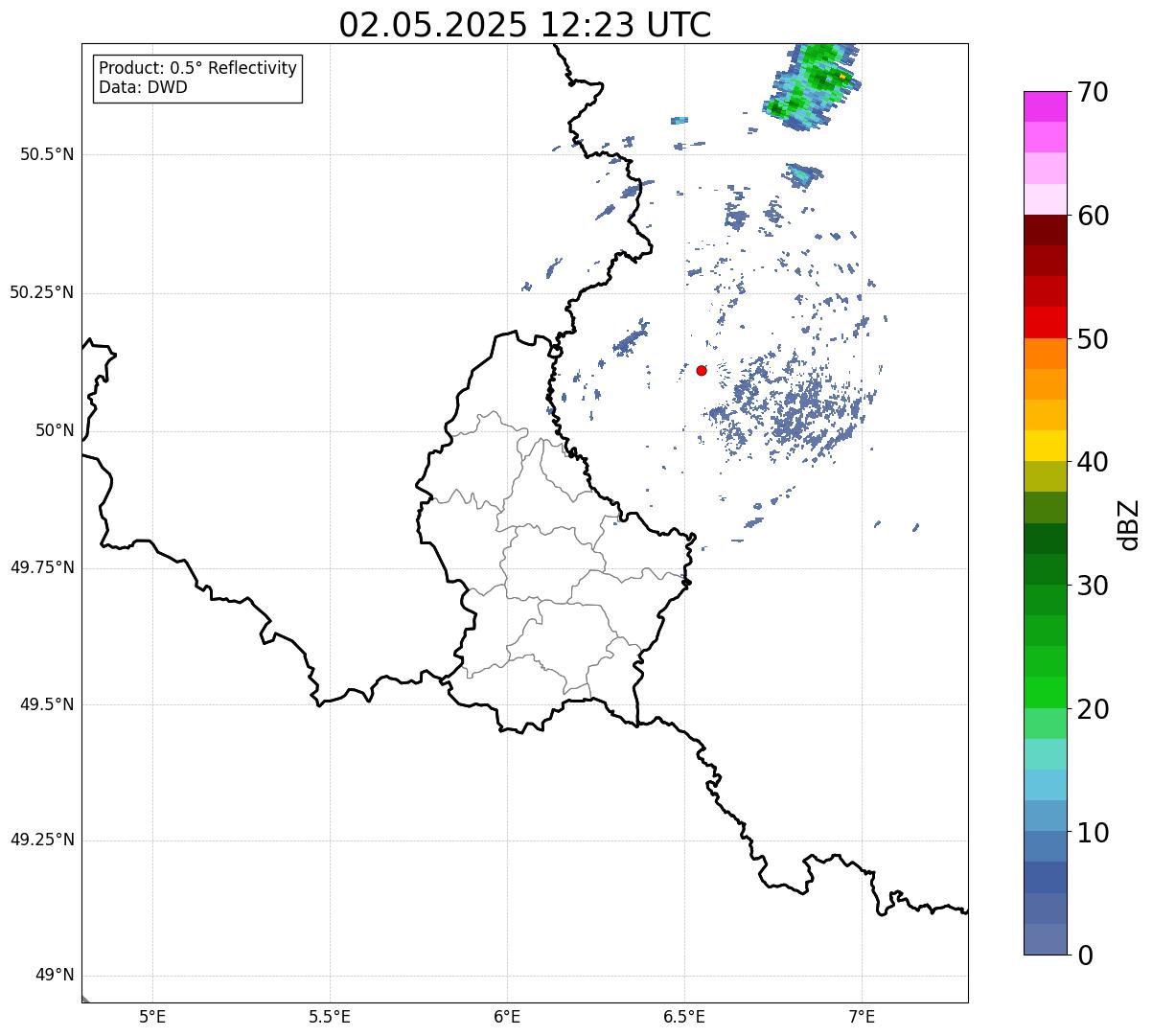Click the "Data: DWD" source label
The height and width of the screenshot is (1036, 1152).
click(x=143, y=87)
